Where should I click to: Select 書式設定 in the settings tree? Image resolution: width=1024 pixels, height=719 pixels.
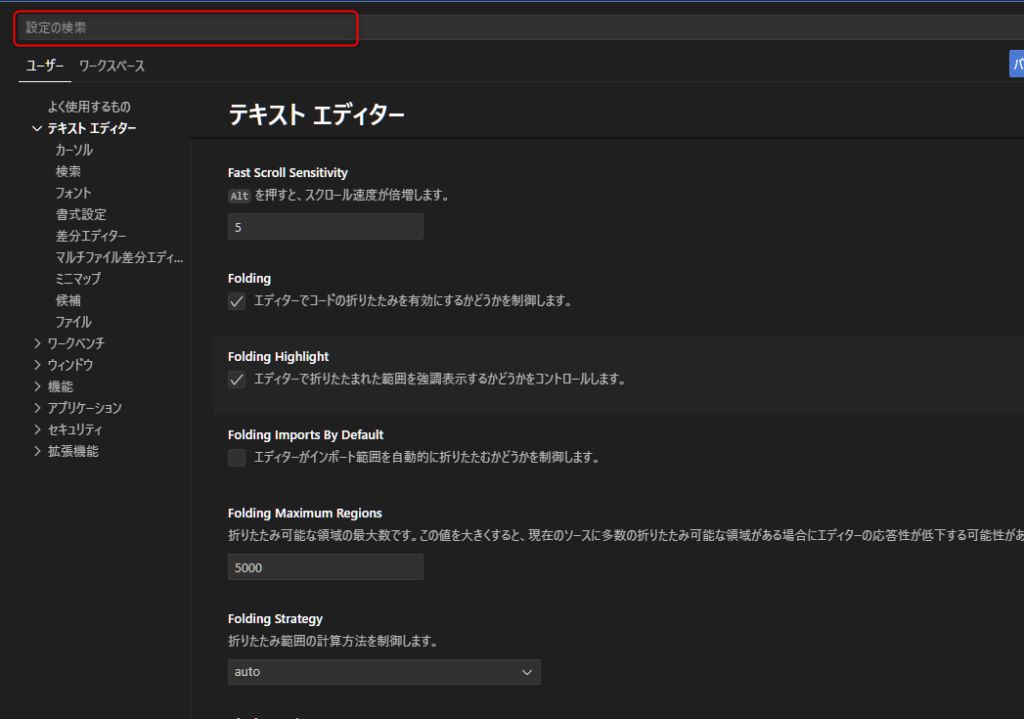81,214
